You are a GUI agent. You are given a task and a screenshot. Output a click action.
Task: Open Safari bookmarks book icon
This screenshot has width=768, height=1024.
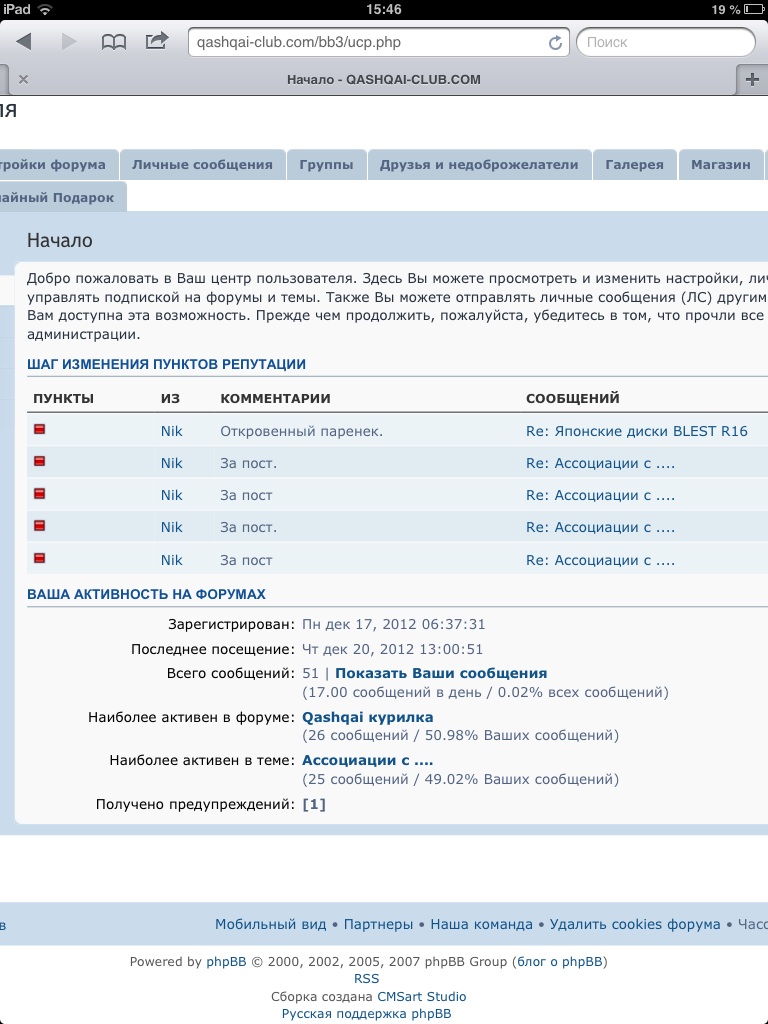114,42
